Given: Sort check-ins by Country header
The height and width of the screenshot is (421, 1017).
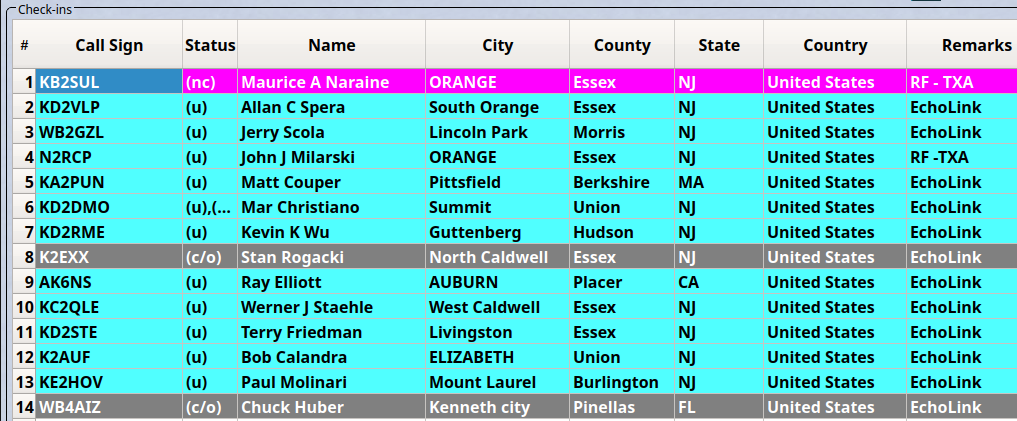Looking at the screenshot, I should coord(834,45).
